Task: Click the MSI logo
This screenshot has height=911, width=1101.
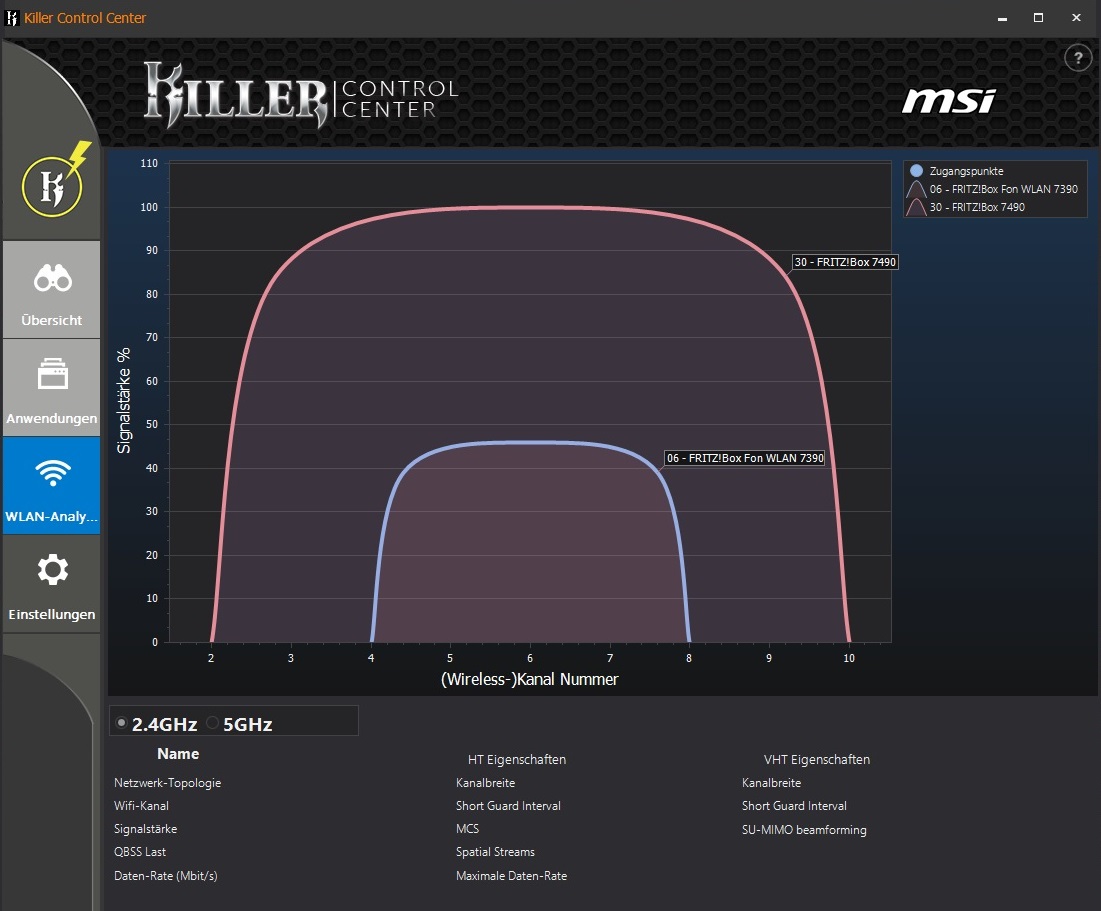Action: pos(949,100)
